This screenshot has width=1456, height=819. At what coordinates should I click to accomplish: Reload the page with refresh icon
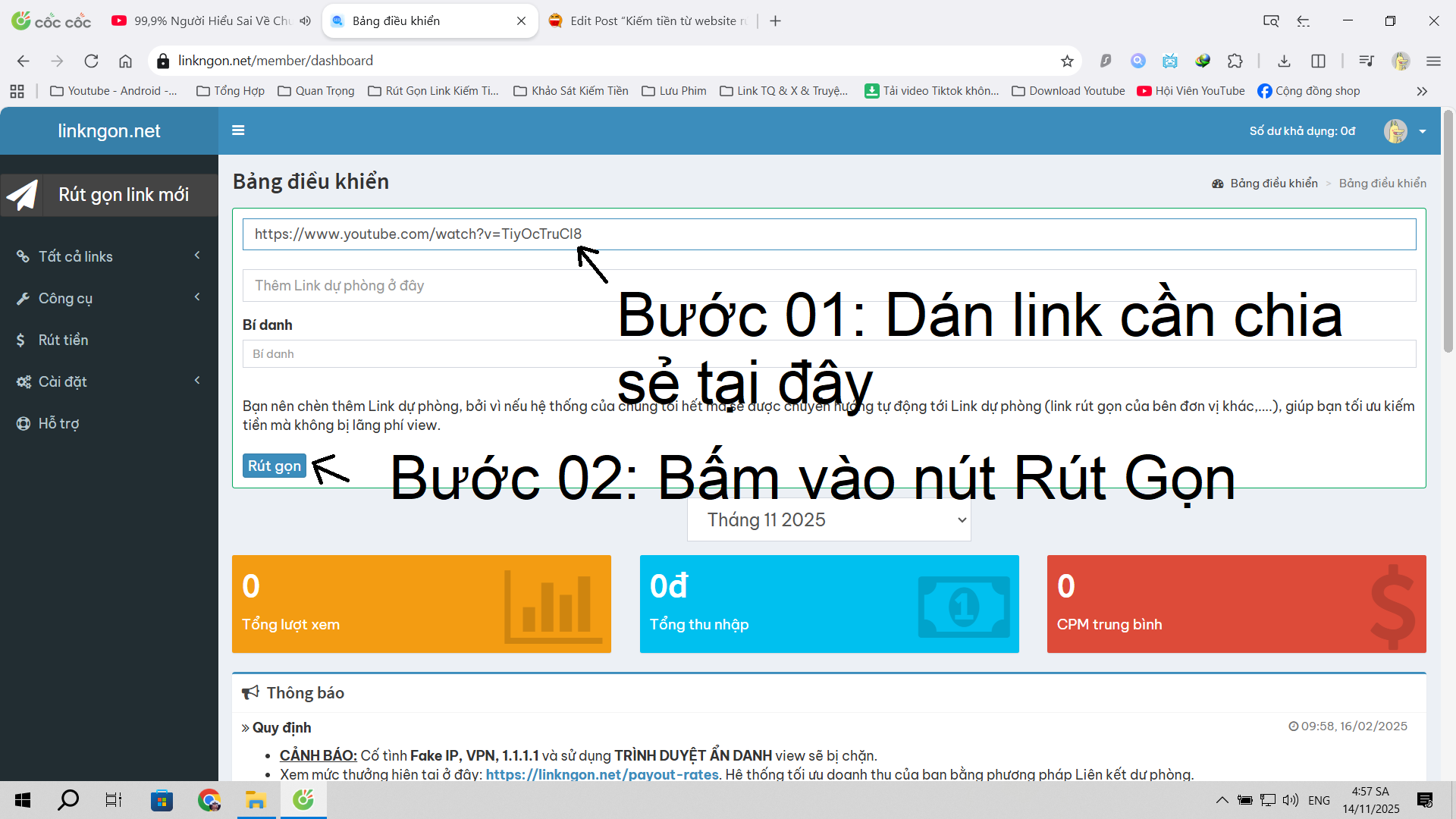(x=91, y=61)
